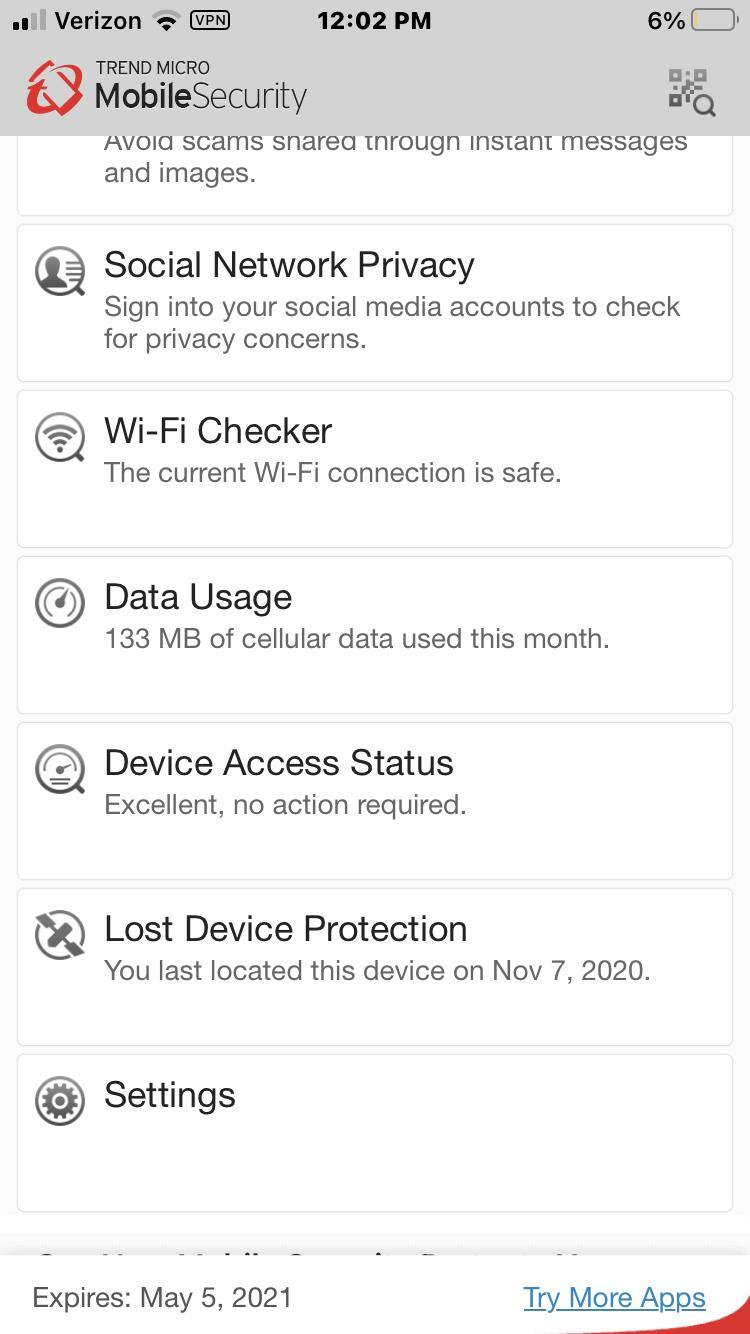Tap the battery indicator in status bar
Image resolution: width=750 pixels, height=1334 pixels.
[713, 20]
